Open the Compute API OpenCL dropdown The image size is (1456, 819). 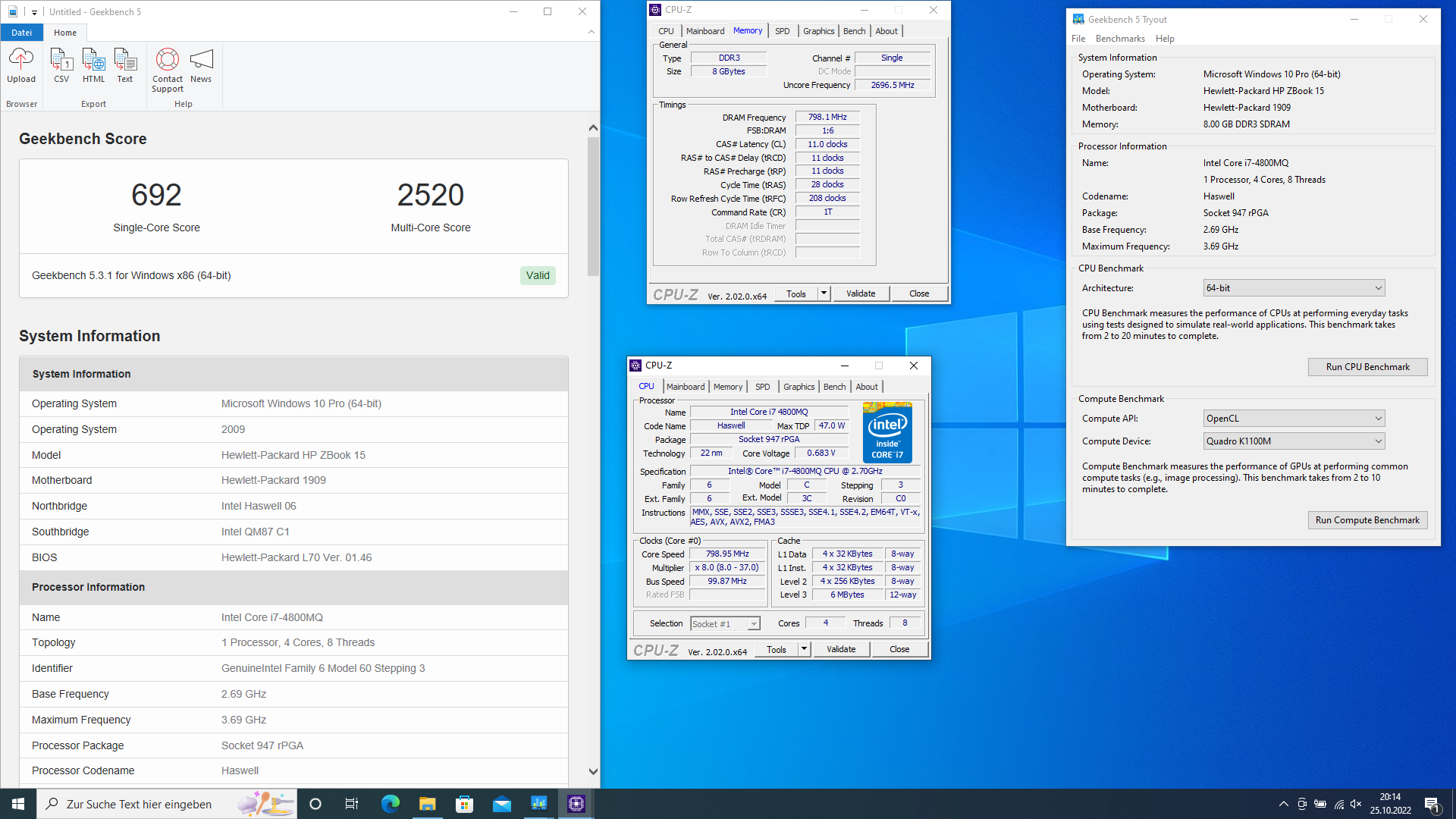point(1294,419)
